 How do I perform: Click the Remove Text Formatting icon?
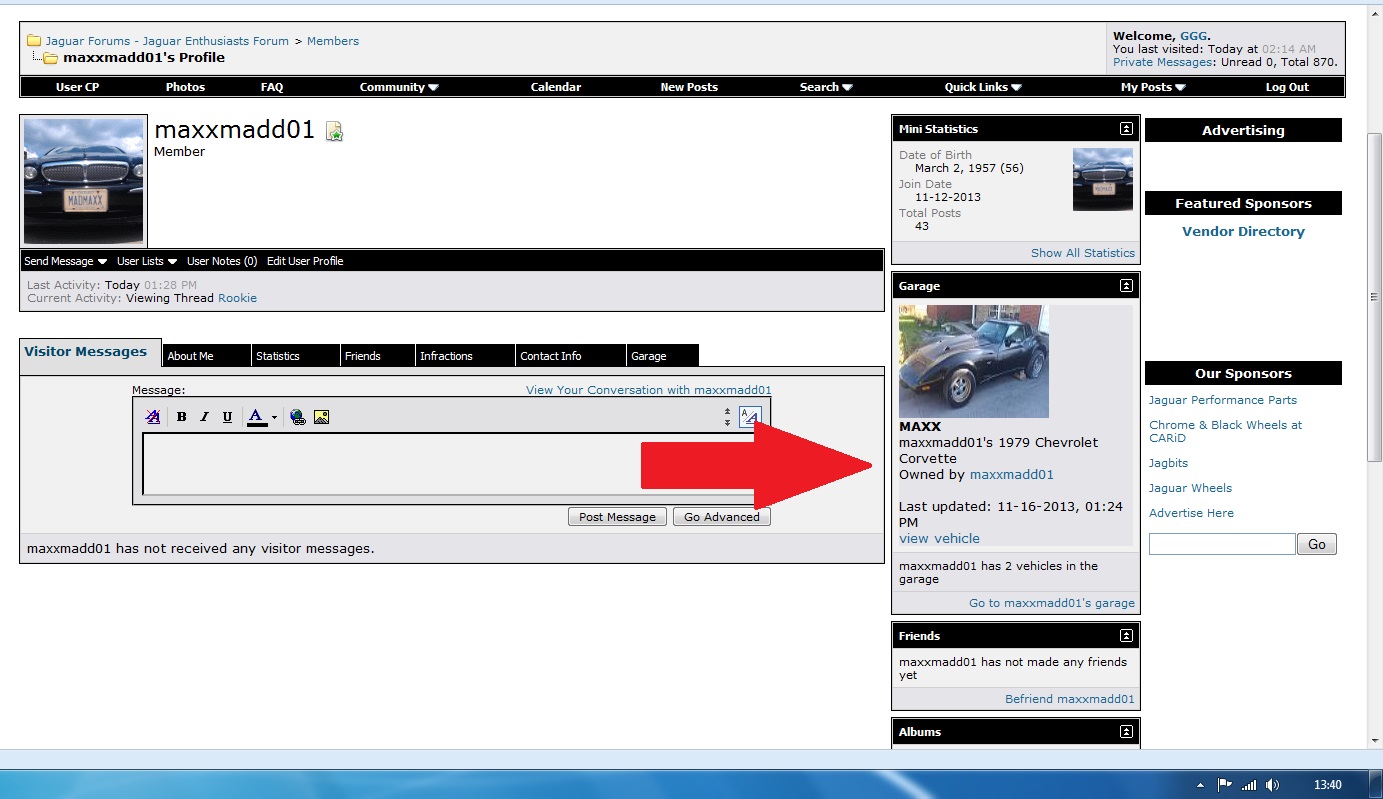tap(153, 417)
